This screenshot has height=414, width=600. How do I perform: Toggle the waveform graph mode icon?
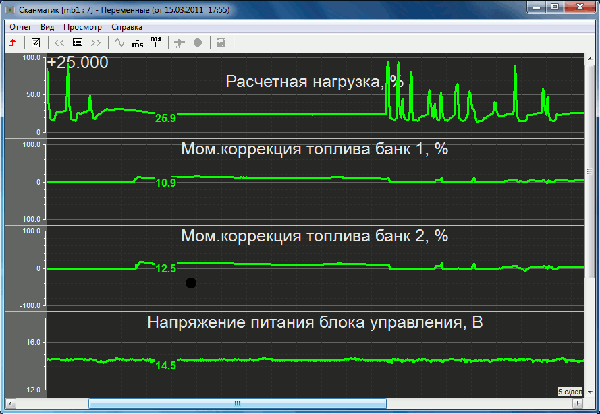pos(119,43)
